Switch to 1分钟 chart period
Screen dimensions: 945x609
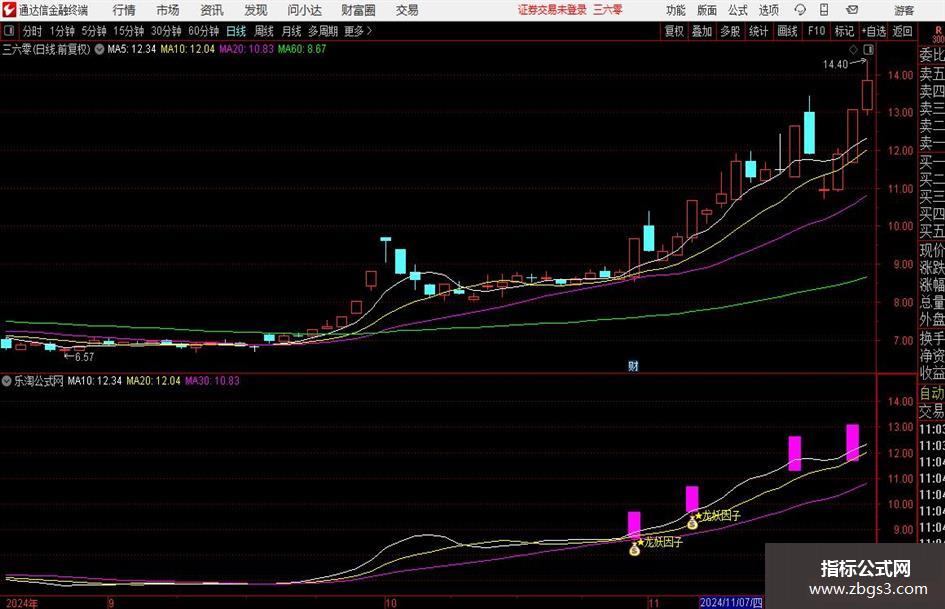62,31
